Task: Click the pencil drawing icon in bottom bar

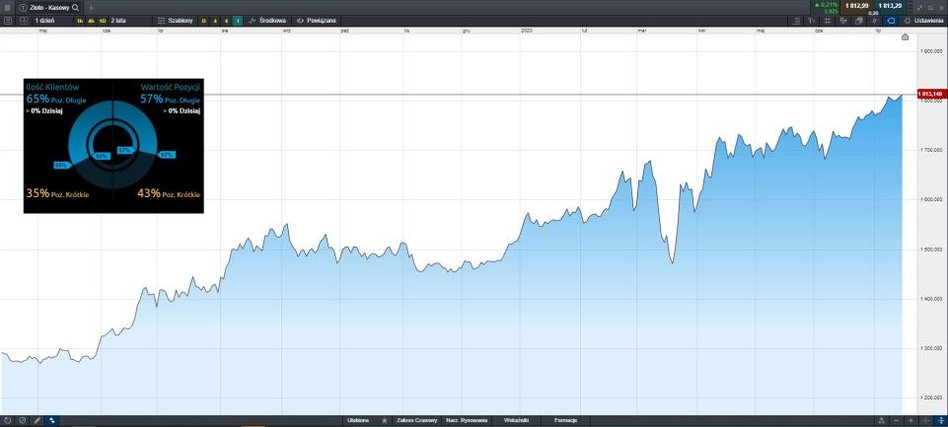Action: click(37, 420)
